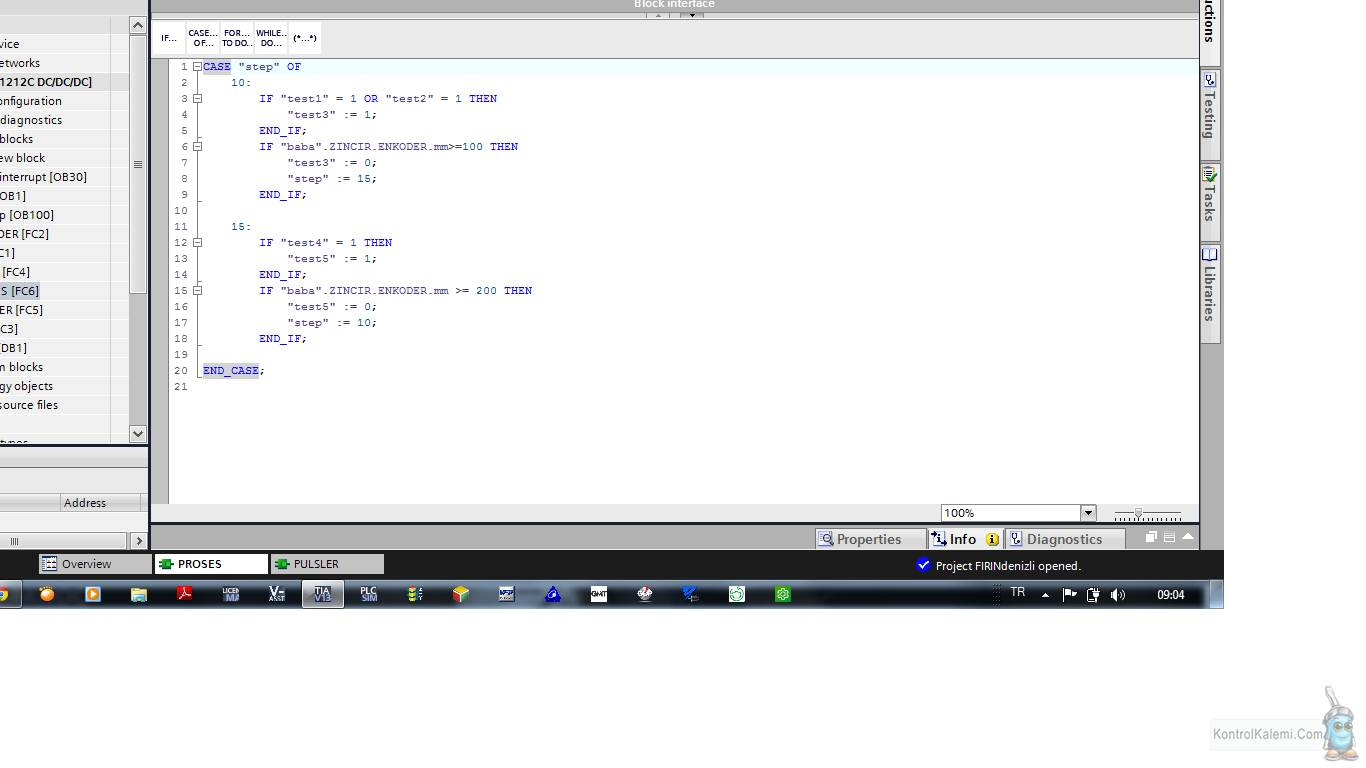Insert a CASE OF statement template
This screenshot has width=1366, height=768.
coord(203,38)
